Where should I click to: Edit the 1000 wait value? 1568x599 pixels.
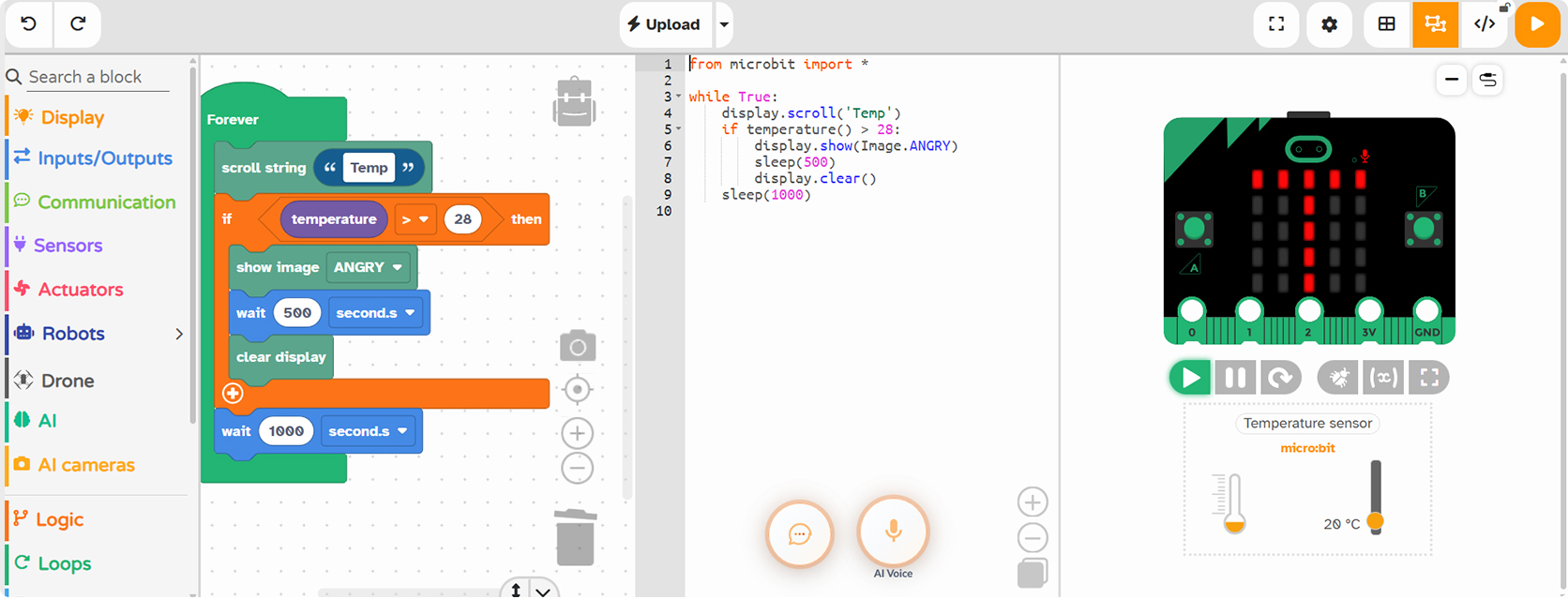pyautogui.click(x=286, y=431)
